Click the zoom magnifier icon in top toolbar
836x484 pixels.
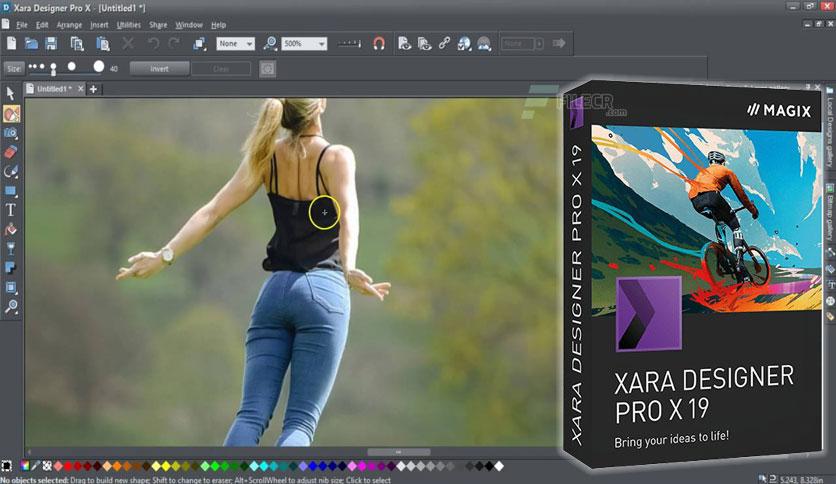(x=270, y=44)
